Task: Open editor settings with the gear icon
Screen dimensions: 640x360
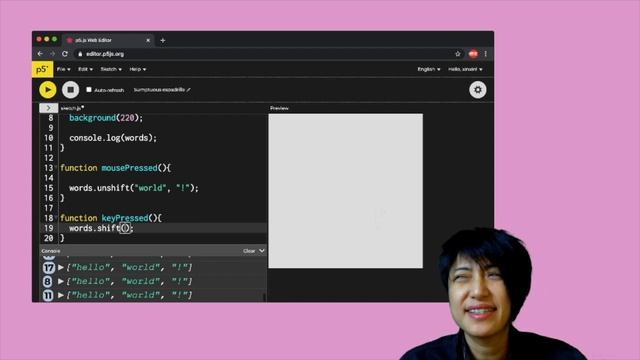Action: click(478, 90)
